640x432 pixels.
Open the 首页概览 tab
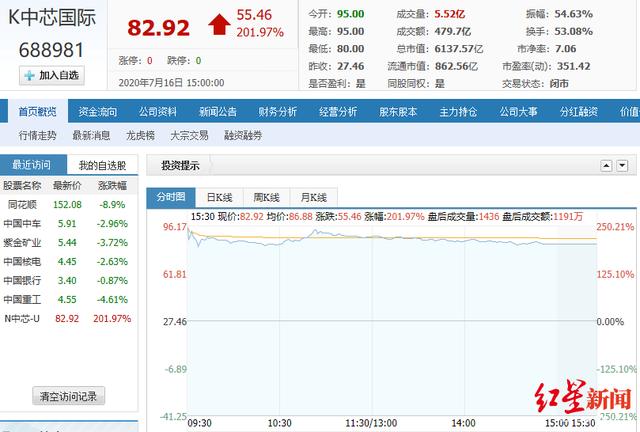[38, 111]
